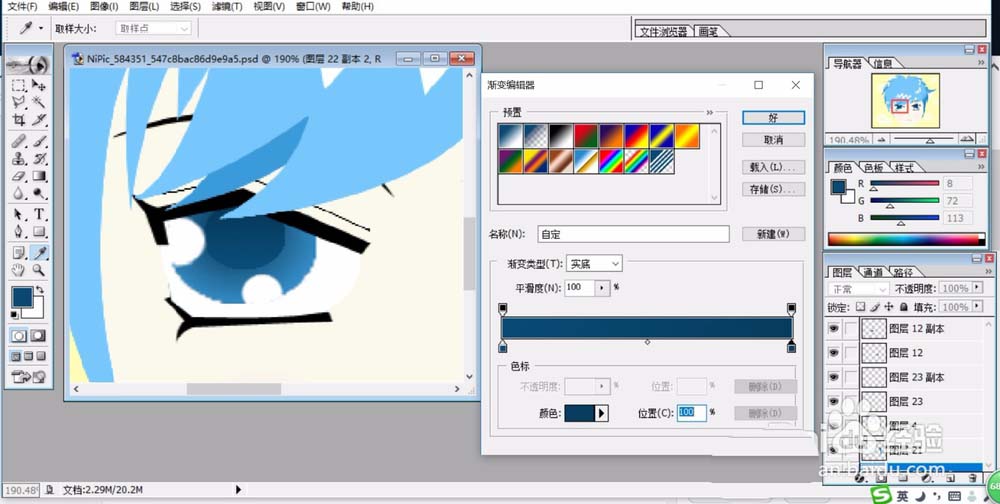Click the 名称 gradient name field
This screenshot has width=1000, height=504.
633,234
